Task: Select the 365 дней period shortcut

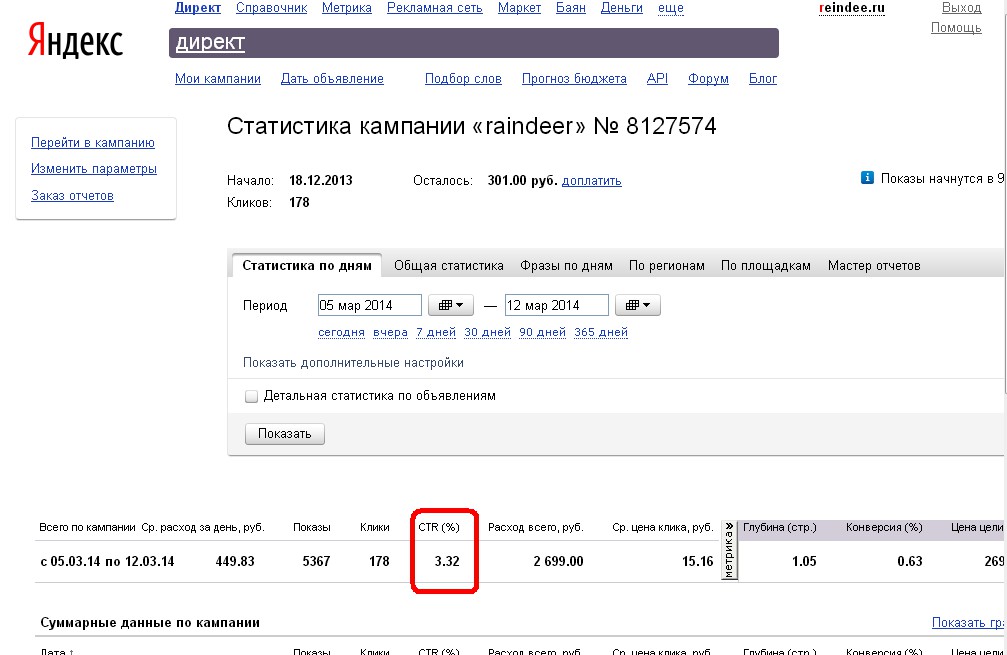Action: (x=601, y=332)
